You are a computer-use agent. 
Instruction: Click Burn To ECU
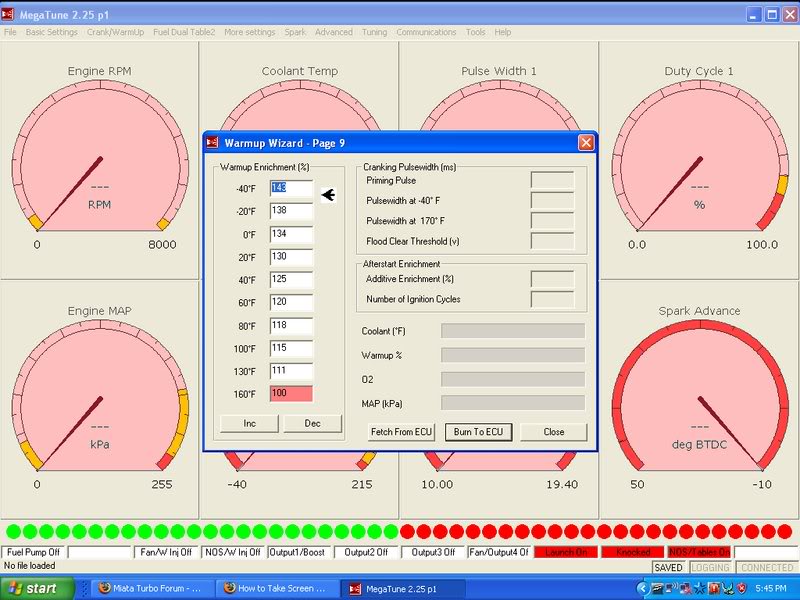pyautogui.click(x=478, y=432)
